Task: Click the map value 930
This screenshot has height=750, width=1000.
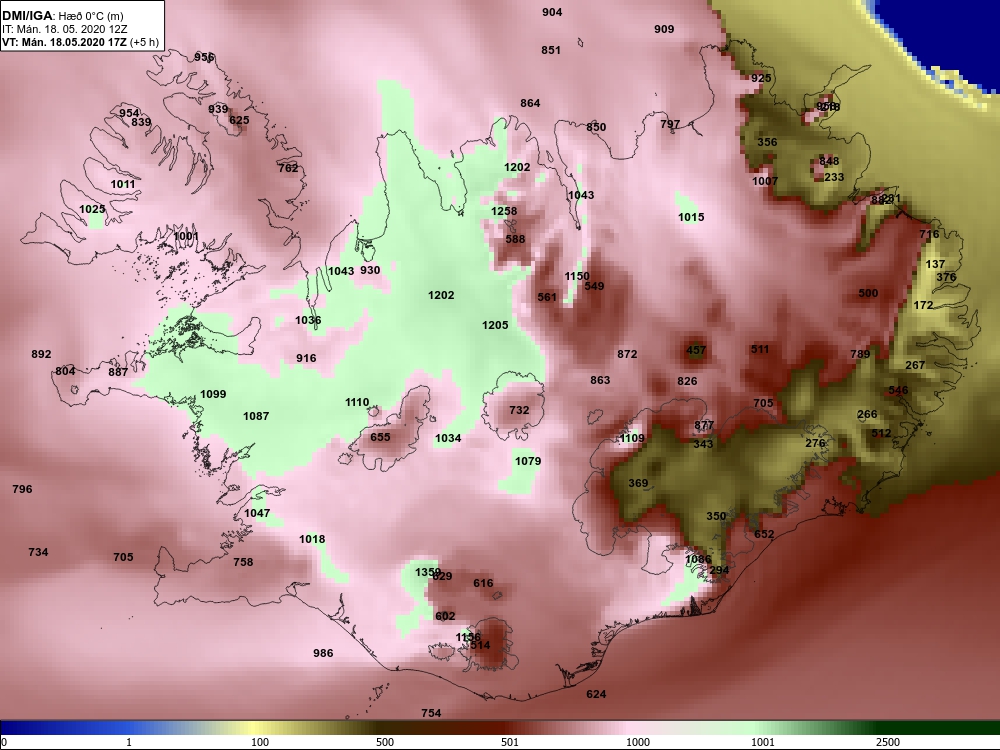Action: pyautogui.click(x=370, y=270)
